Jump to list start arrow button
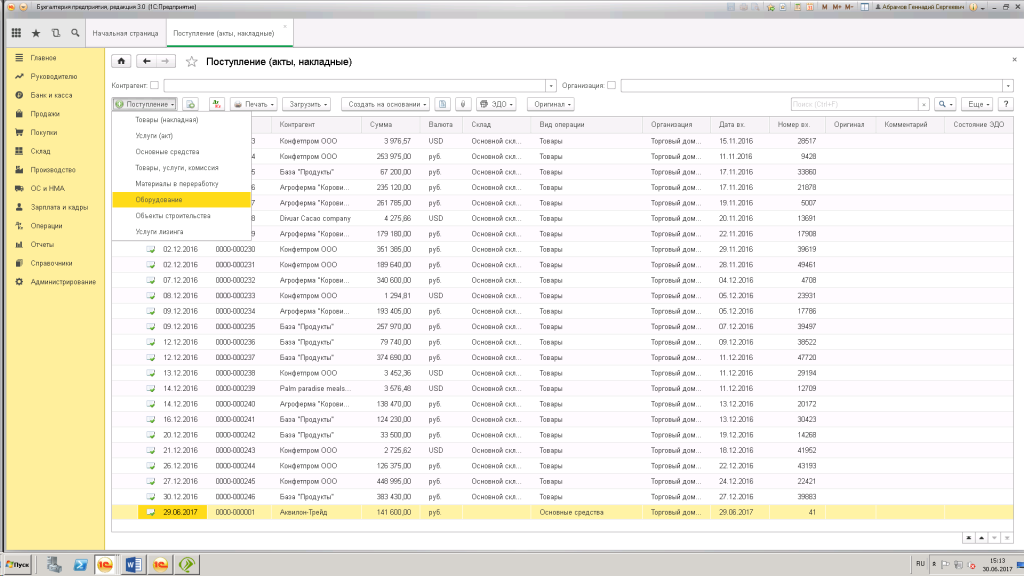The image size is (1024, 576). (968, 538)
